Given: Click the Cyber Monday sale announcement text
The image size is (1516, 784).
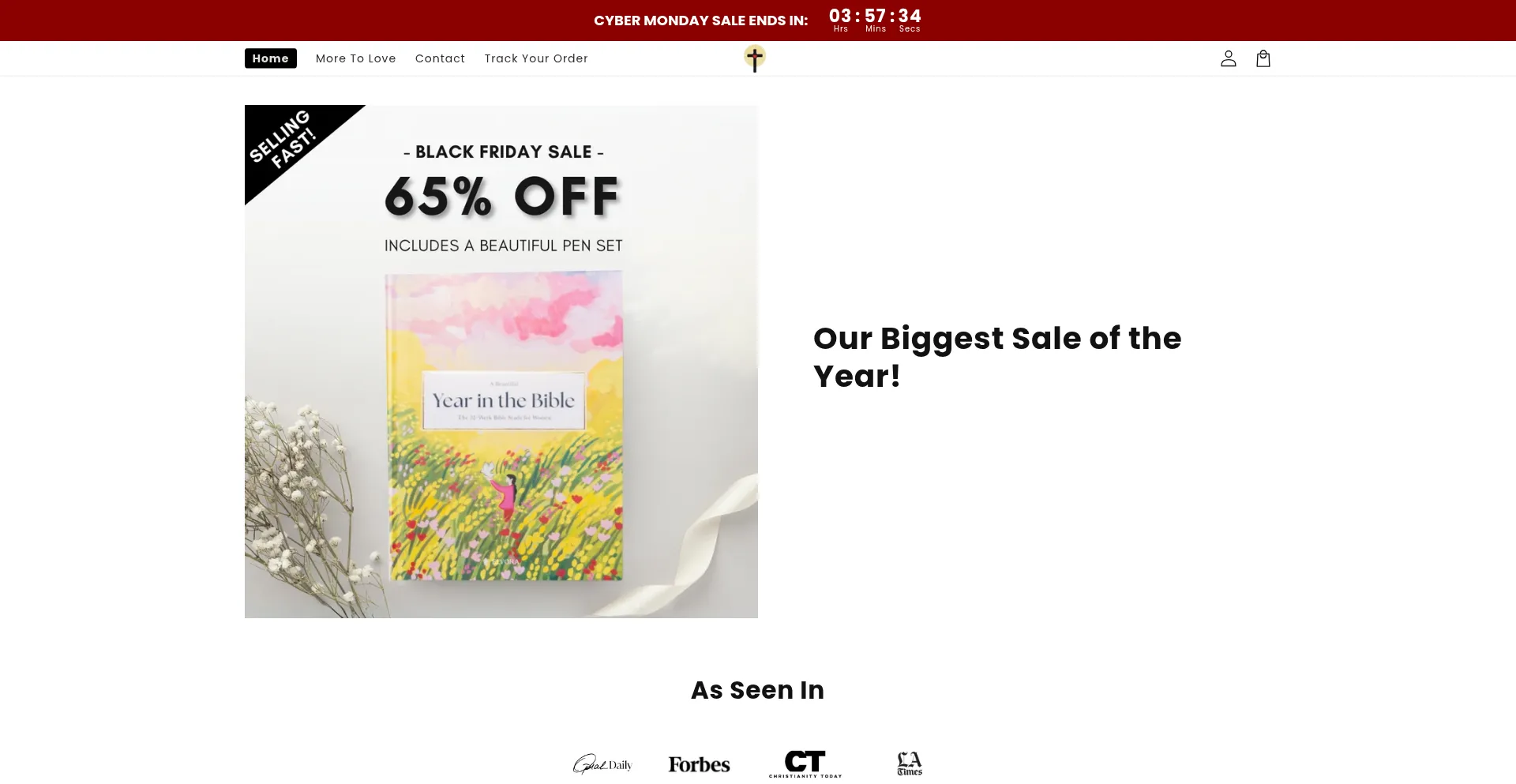Looking at the screenshot, I should pyautogui.click(x=700, y=21).
